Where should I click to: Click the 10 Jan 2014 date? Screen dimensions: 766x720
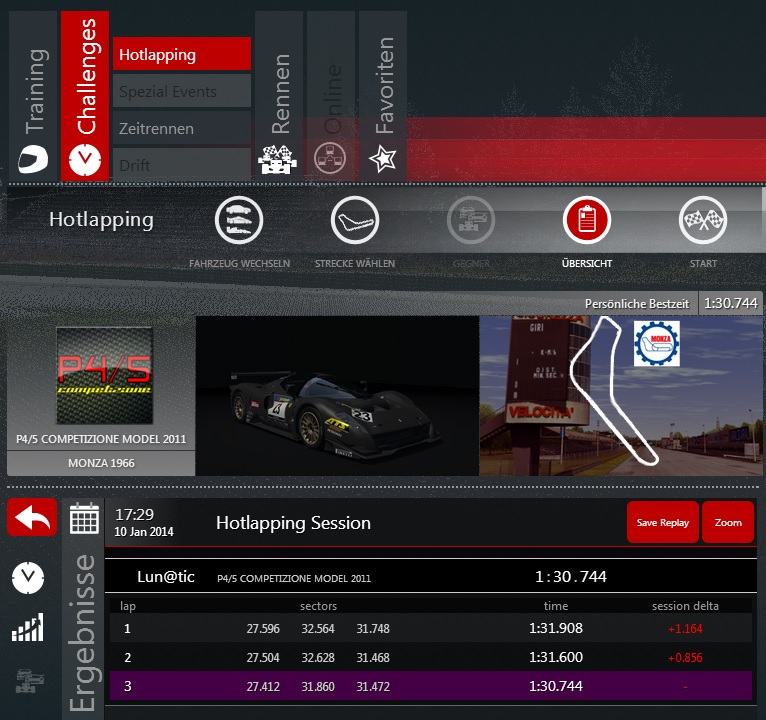point(144,531)
